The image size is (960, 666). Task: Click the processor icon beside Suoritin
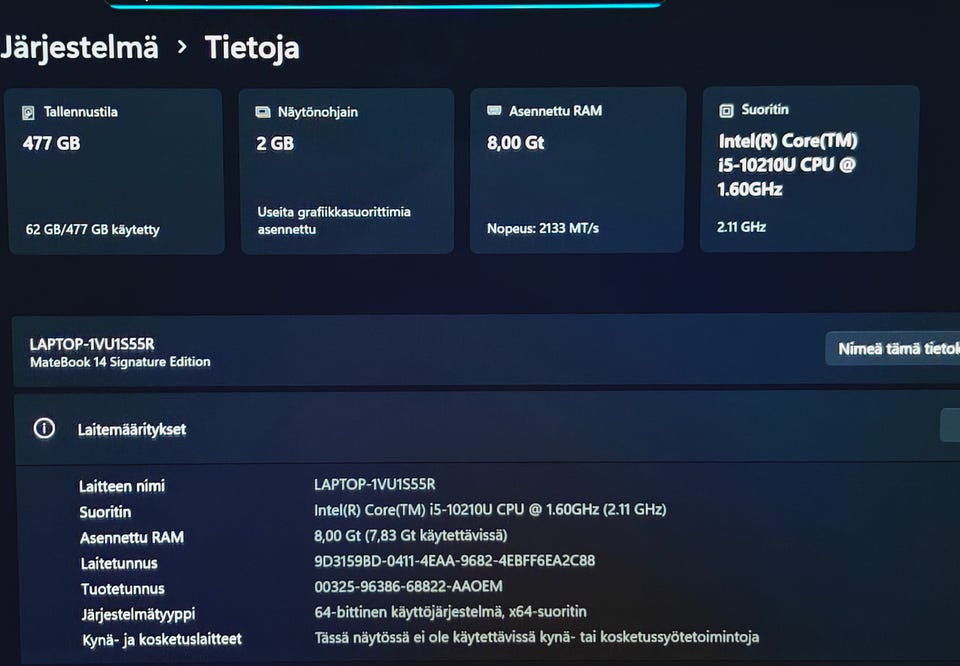click(x=726, y=111)
